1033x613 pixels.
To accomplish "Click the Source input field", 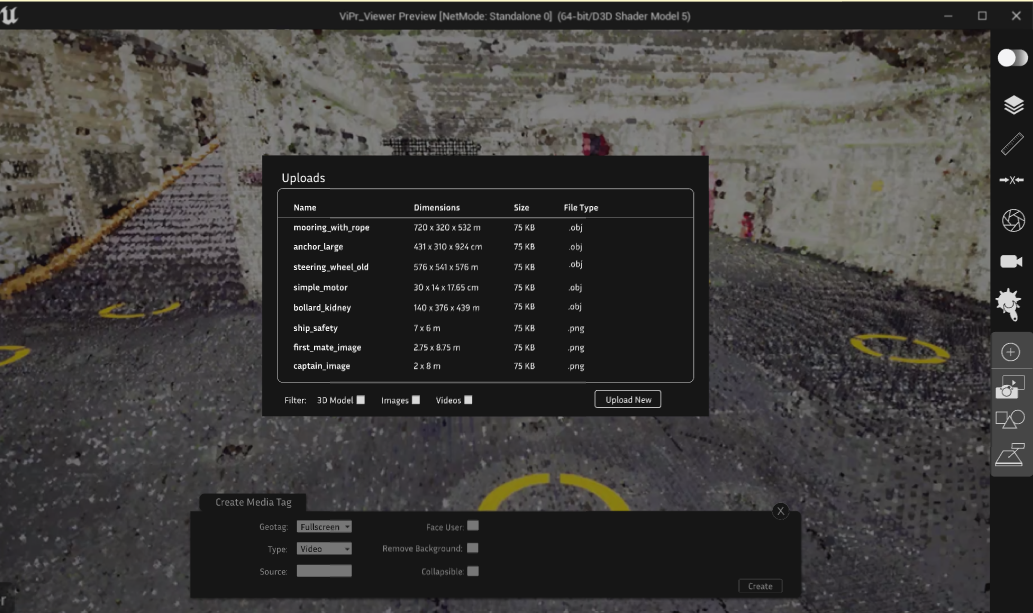I will click(324, 571).
